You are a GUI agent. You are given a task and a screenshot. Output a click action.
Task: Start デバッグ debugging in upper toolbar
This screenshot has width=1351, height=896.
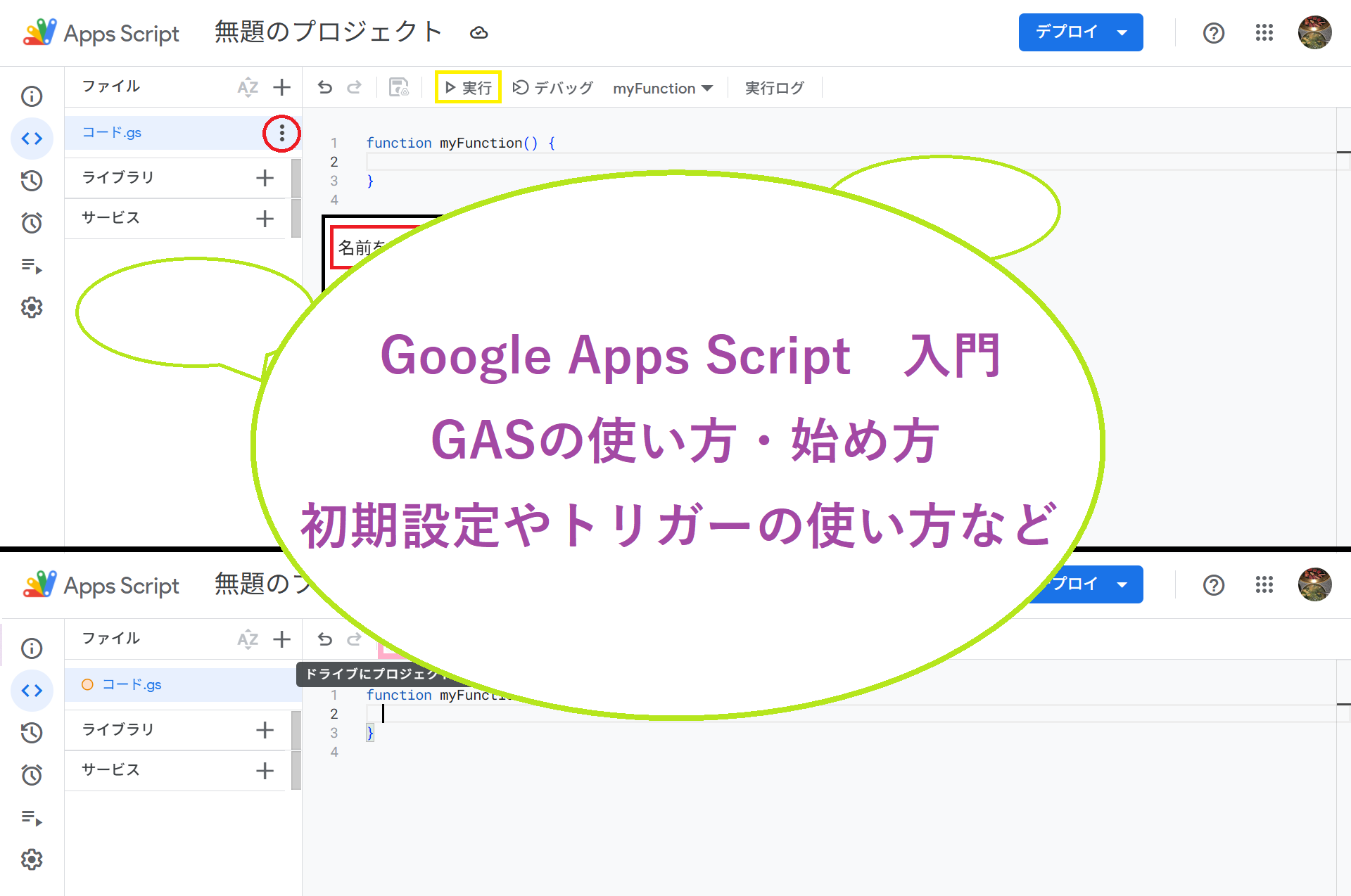coord(553,87)
